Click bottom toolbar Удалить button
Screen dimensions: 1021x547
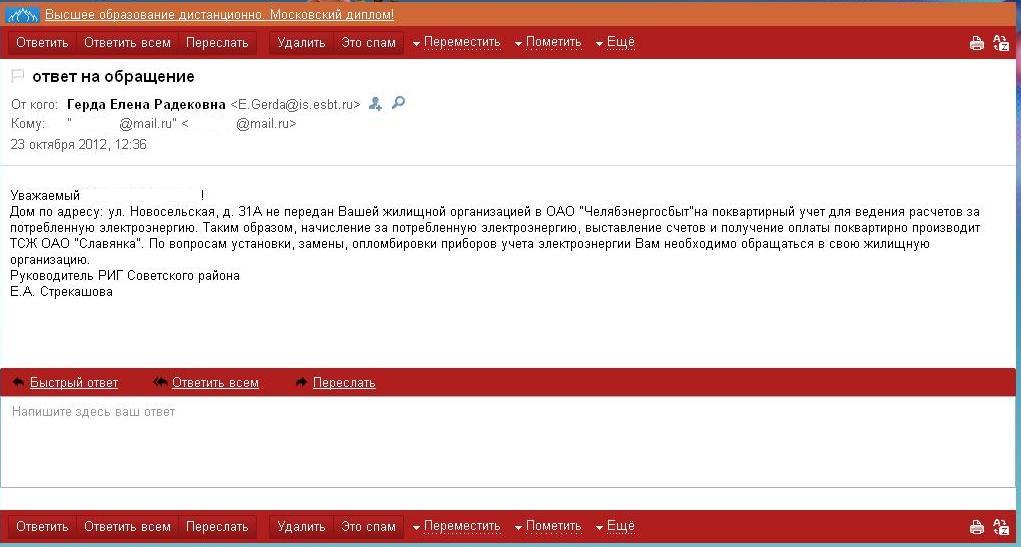pos(301,527)
